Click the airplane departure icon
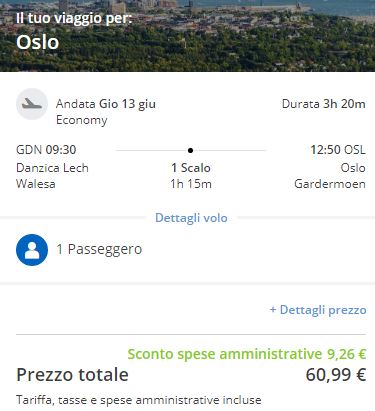This screenshot has width=375, height=411. tap(32, 104)
